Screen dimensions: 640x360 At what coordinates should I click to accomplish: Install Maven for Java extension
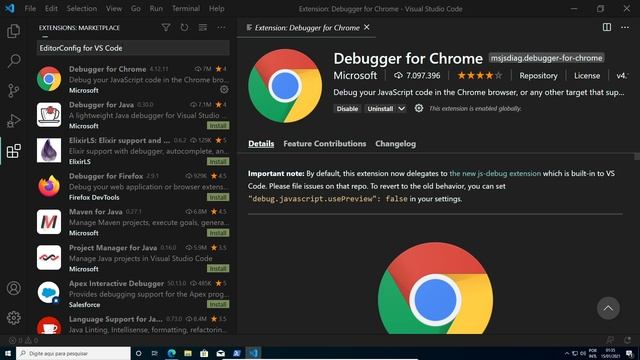(x=218, y=233)
